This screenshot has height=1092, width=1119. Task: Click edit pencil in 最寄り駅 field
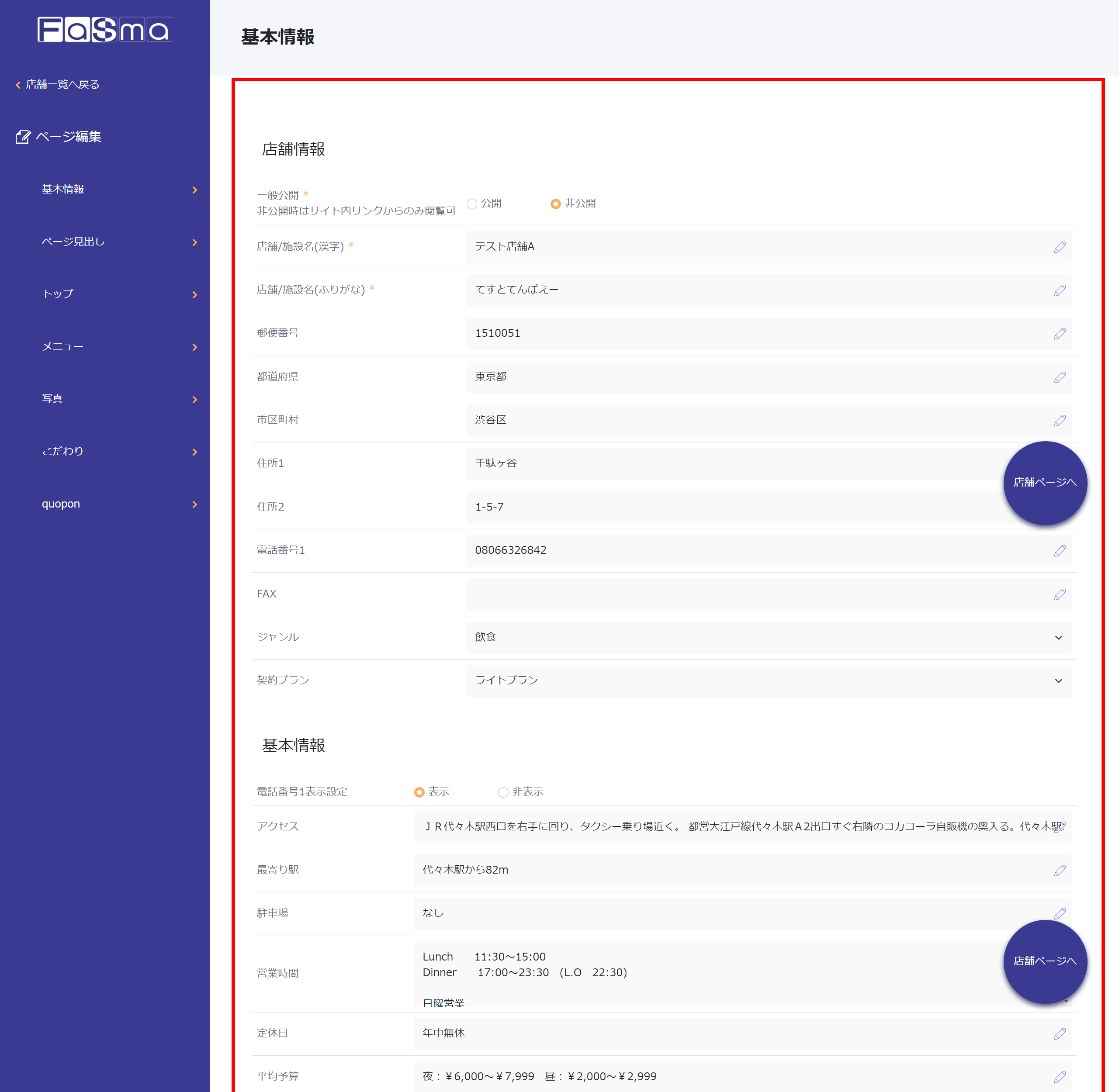click(x=1059, y=870)
